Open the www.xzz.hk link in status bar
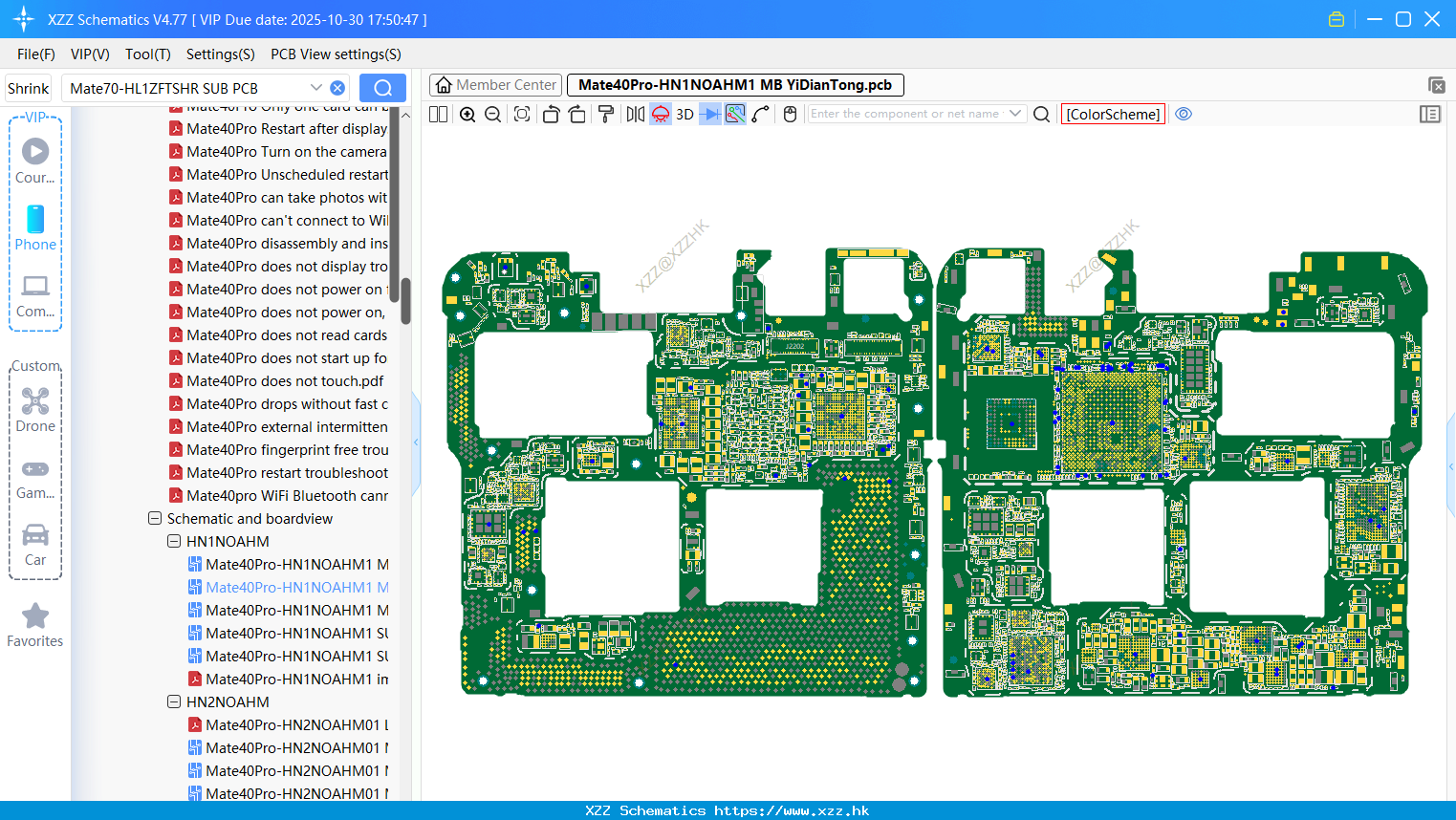 tap(792, 810)
